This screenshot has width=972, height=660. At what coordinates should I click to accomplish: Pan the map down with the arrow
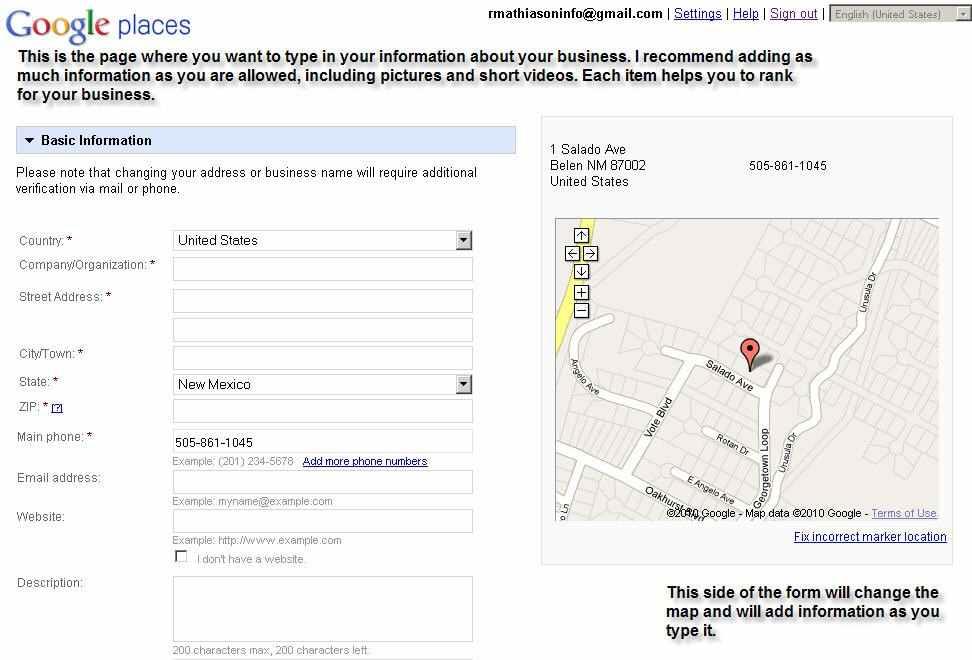pyautogui.click(x=581, y=272)
